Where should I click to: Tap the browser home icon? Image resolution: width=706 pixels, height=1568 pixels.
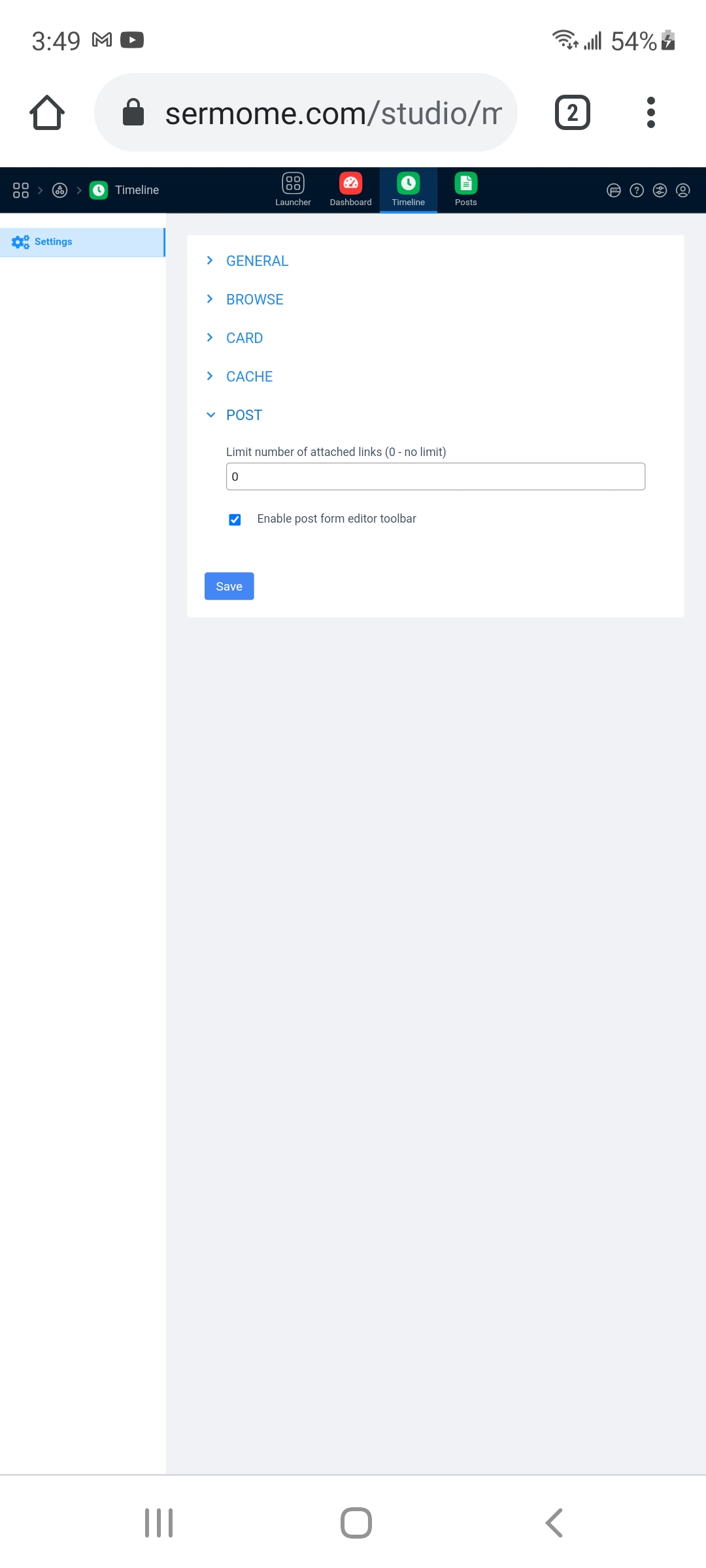47,112
